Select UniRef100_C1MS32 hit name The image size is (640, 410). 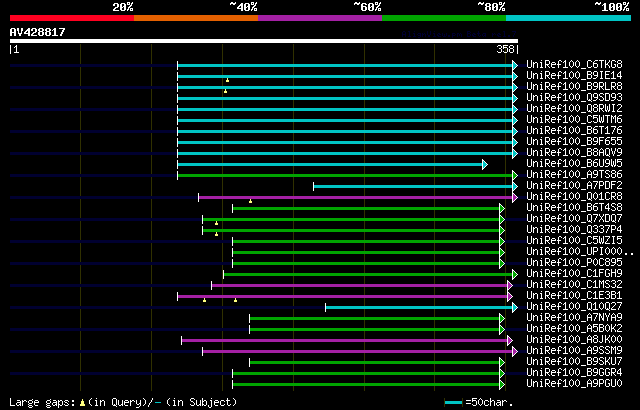click(x=574, y=285)
